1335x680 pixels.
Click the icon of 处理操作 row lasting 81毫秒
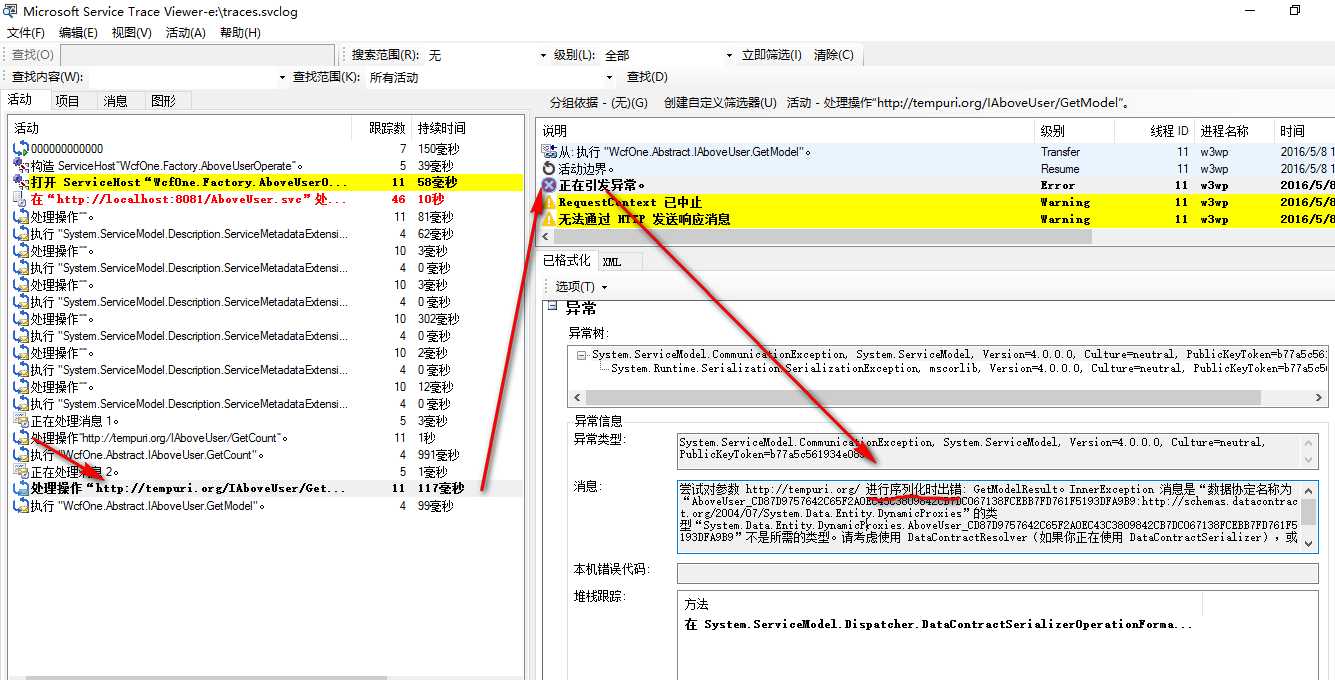[x=21, y=217]
